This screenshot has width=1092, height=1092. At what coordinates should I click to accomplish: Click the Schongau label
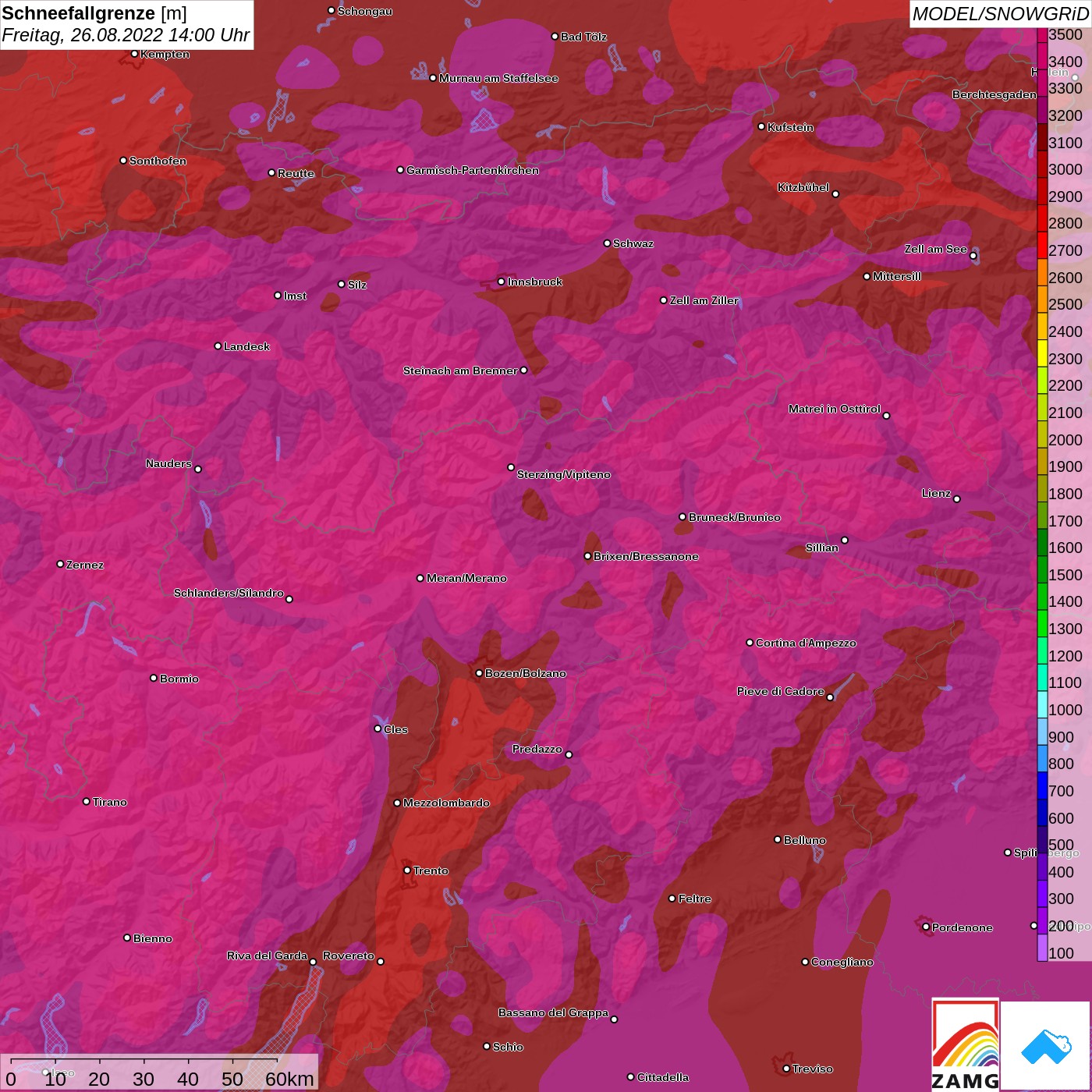(365, 11)
